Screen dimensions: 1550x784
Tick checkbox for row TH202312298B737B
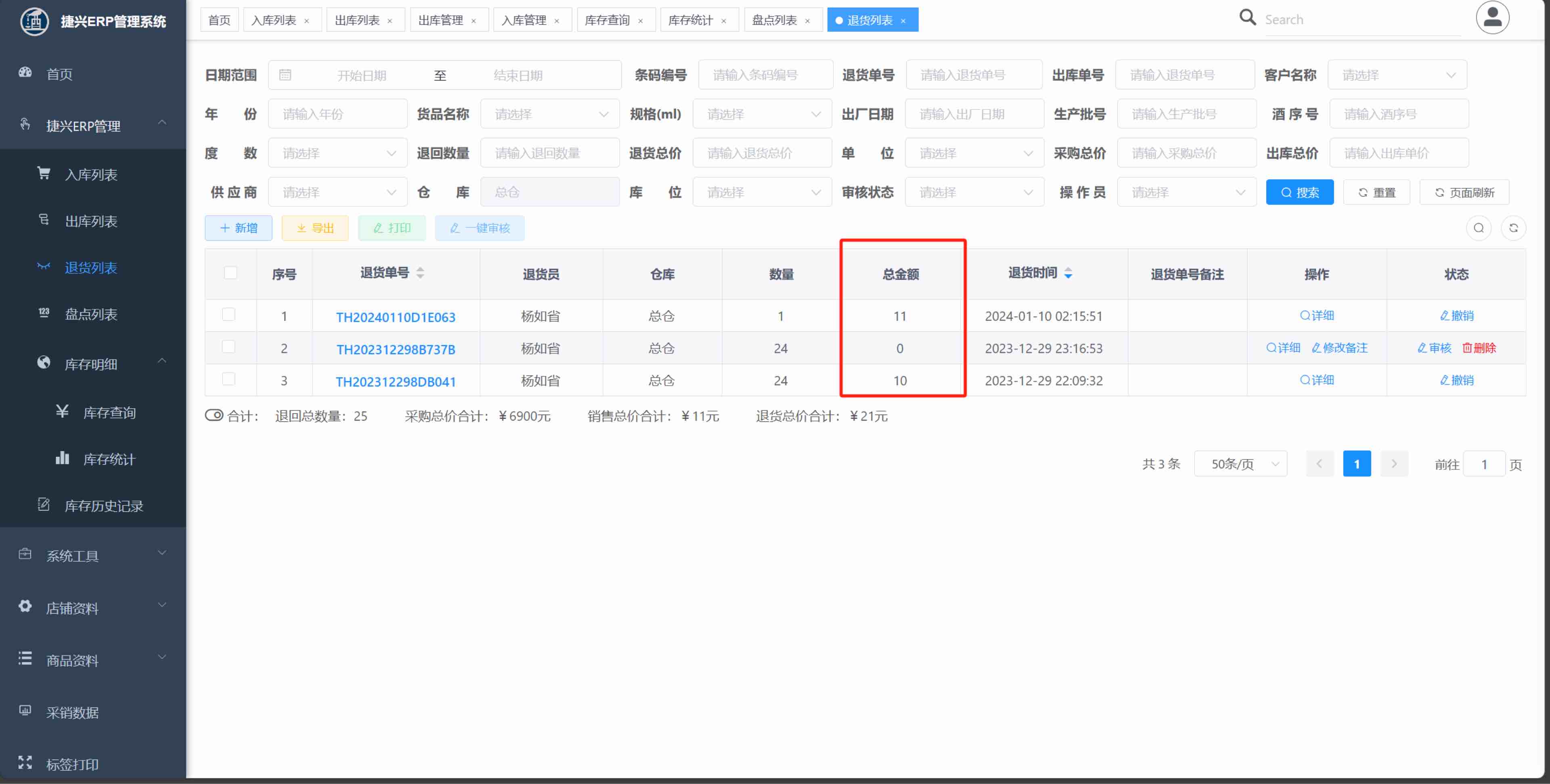tap(228, 347)
